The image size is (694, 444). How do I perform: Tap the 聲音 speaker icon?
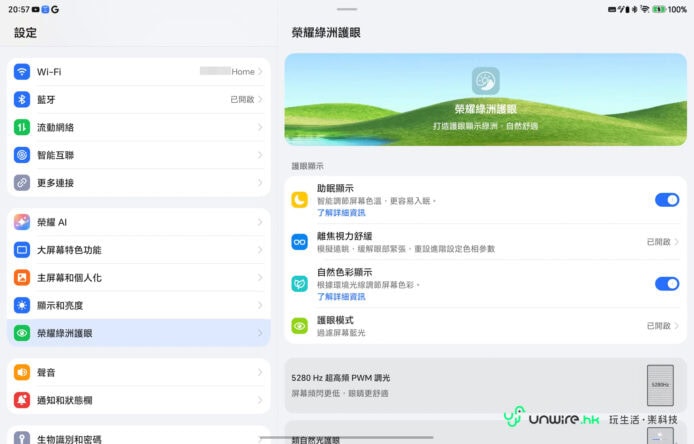click(22, 372)
